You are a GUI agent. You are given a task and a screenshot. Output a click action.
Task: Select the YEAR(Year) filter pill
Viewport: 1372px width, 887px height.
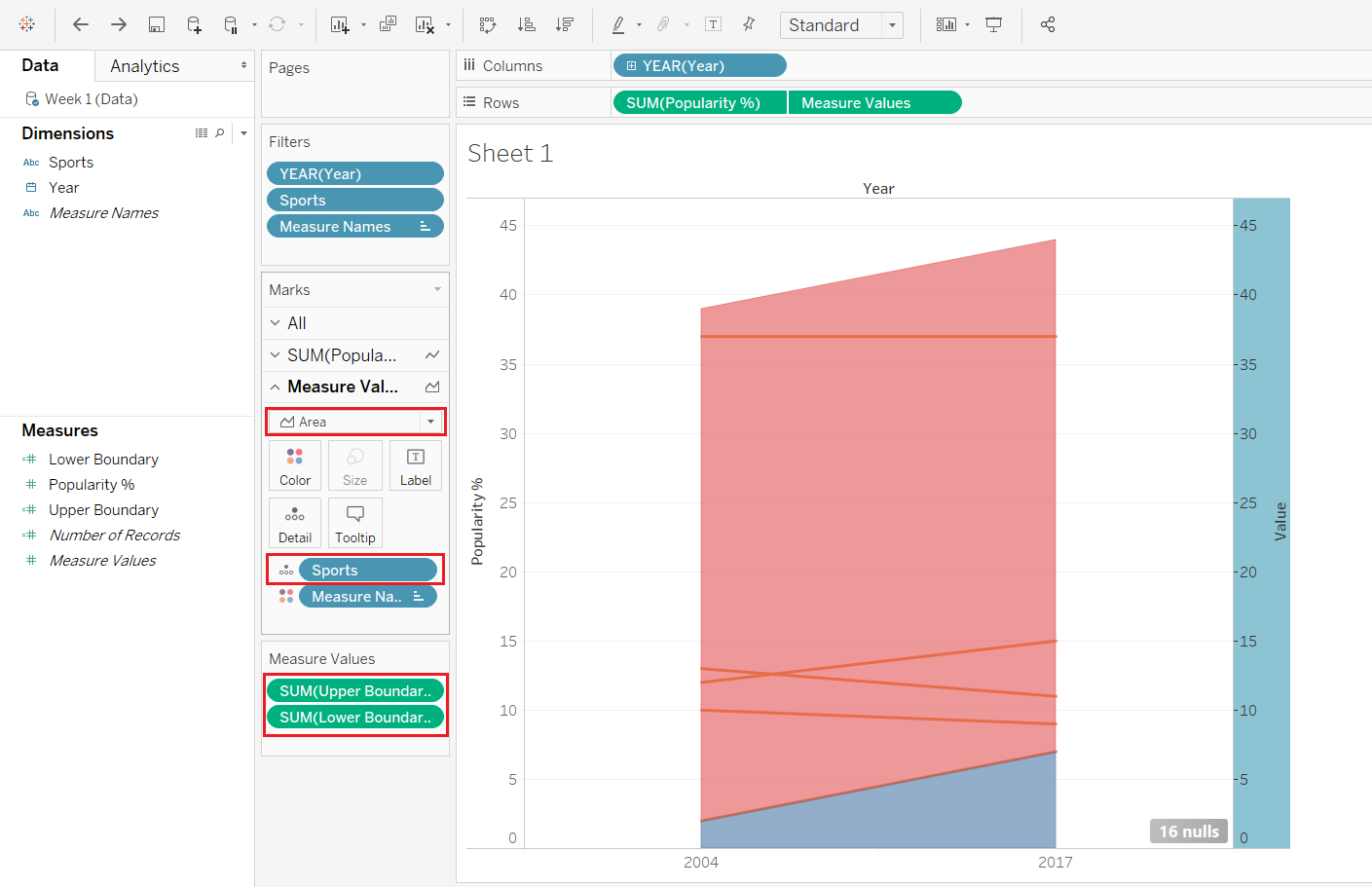pyautogui.click(x=354, y=173)
